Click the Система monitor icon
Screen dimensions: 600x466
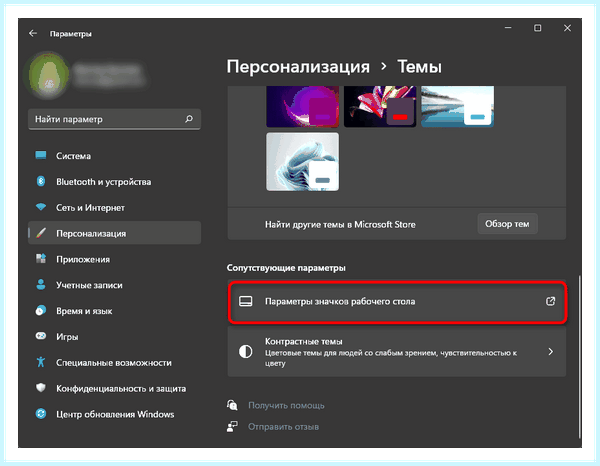pos(41,155)
